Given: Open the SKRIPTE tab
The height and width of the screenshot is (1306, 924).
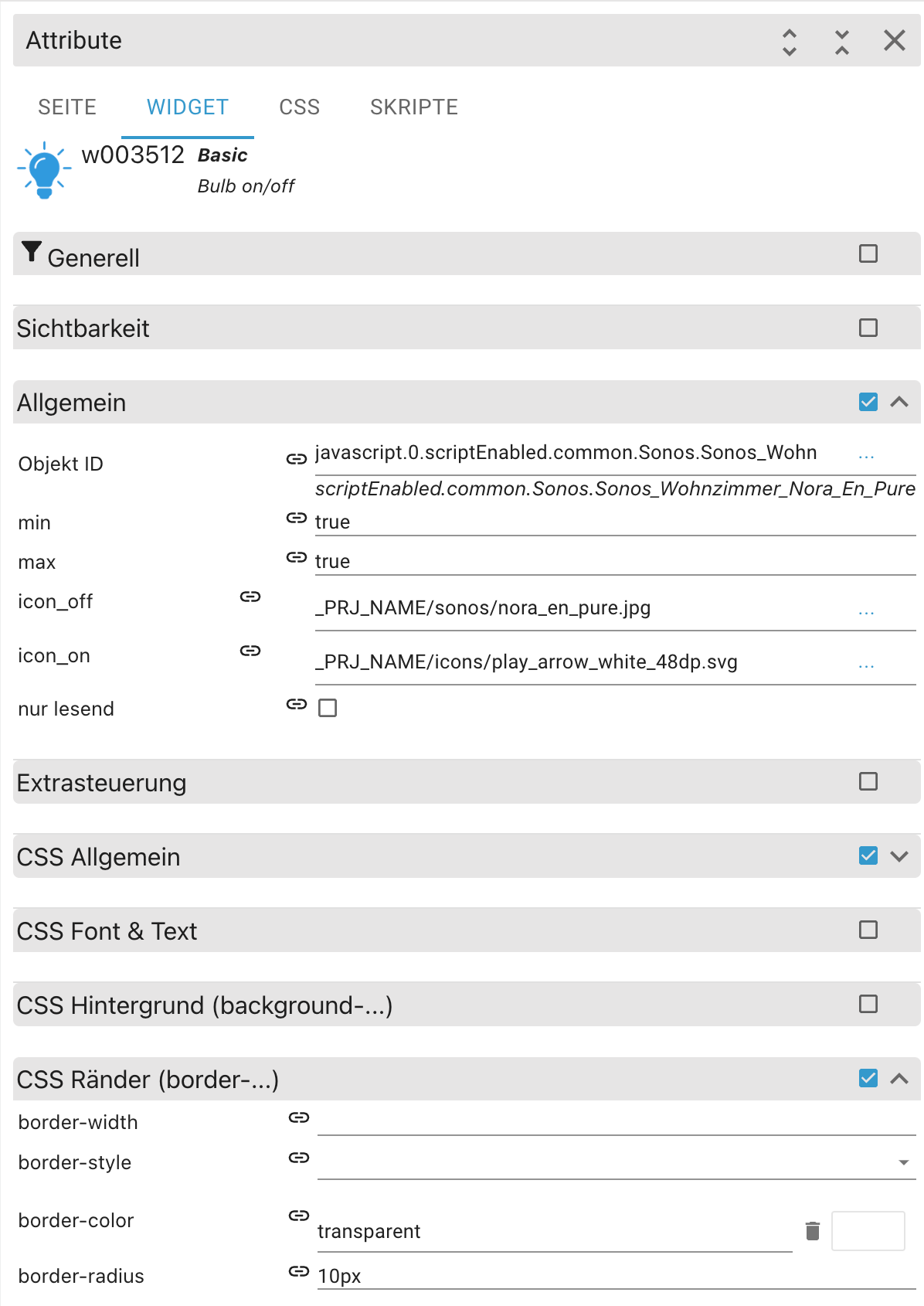Looking at the screenshot, I should [414, 107].
